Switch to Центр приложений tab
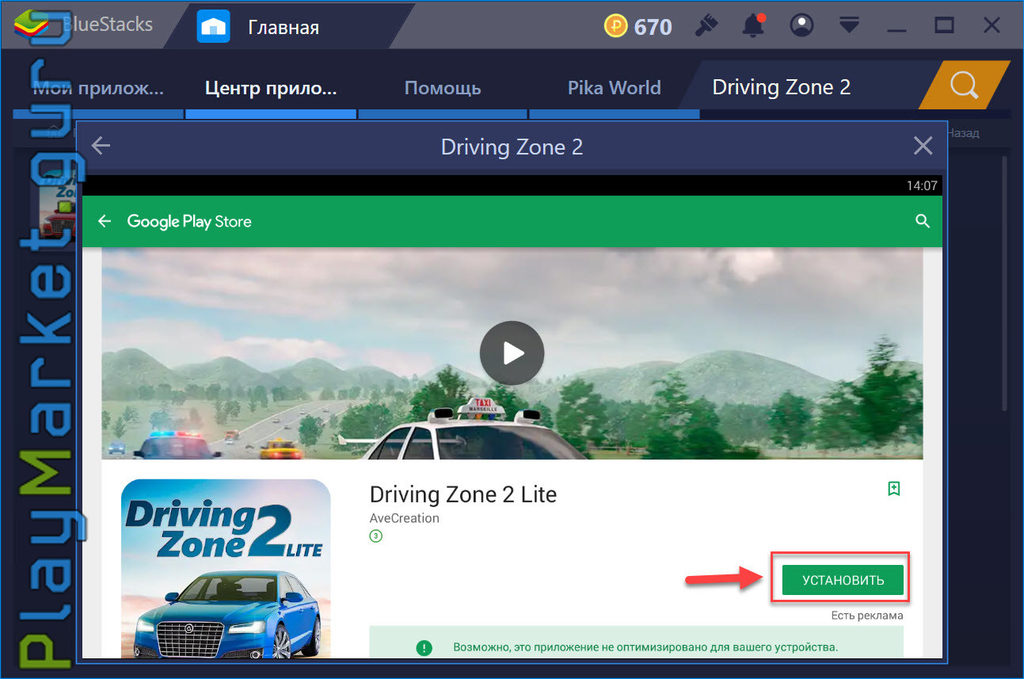The height and width of the screenshot is (679, 1024). [271, 87]
